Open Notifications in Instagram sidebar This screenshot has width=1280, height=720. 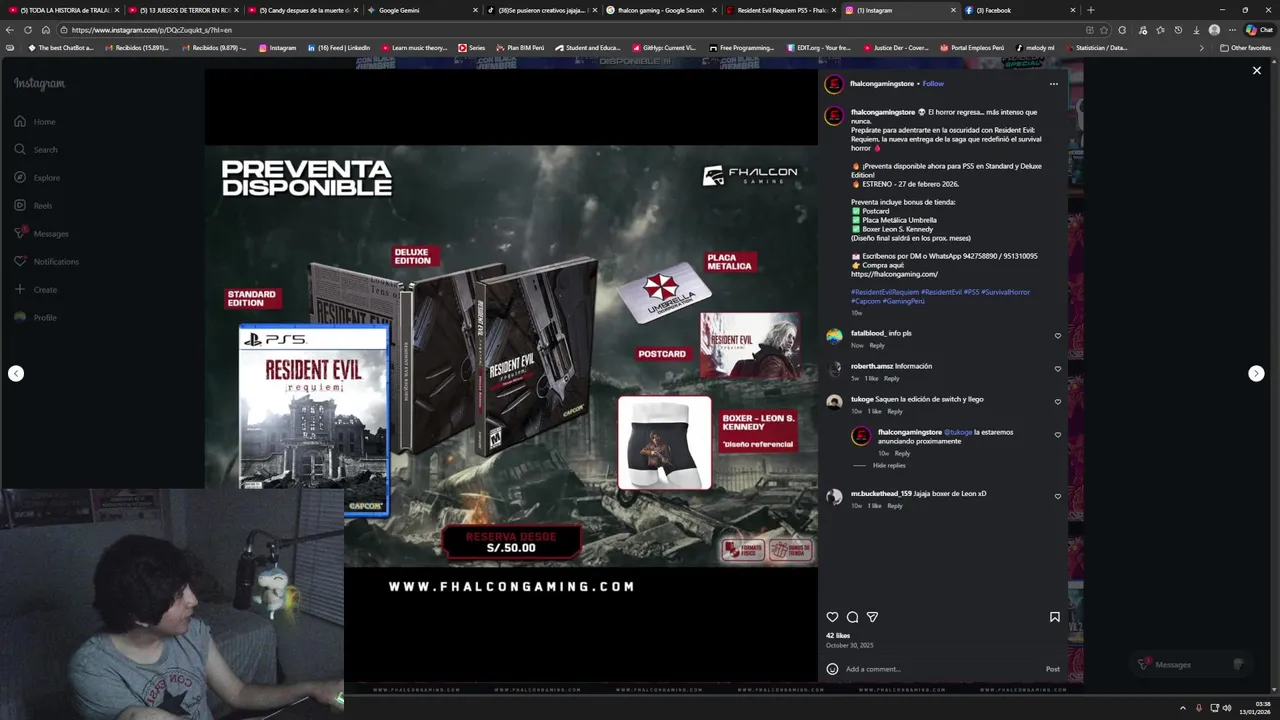pyautogui.click(x=46, y=262)
